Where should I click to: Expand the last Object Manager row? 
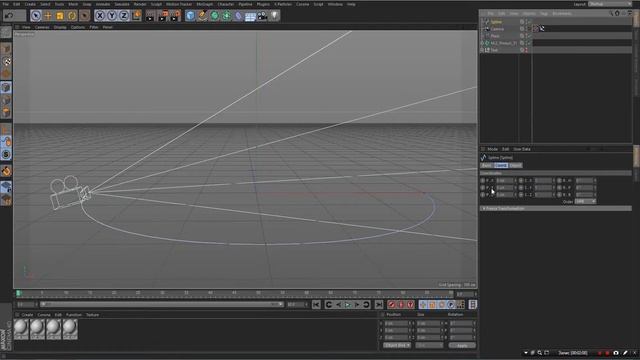tap(482, 50)
